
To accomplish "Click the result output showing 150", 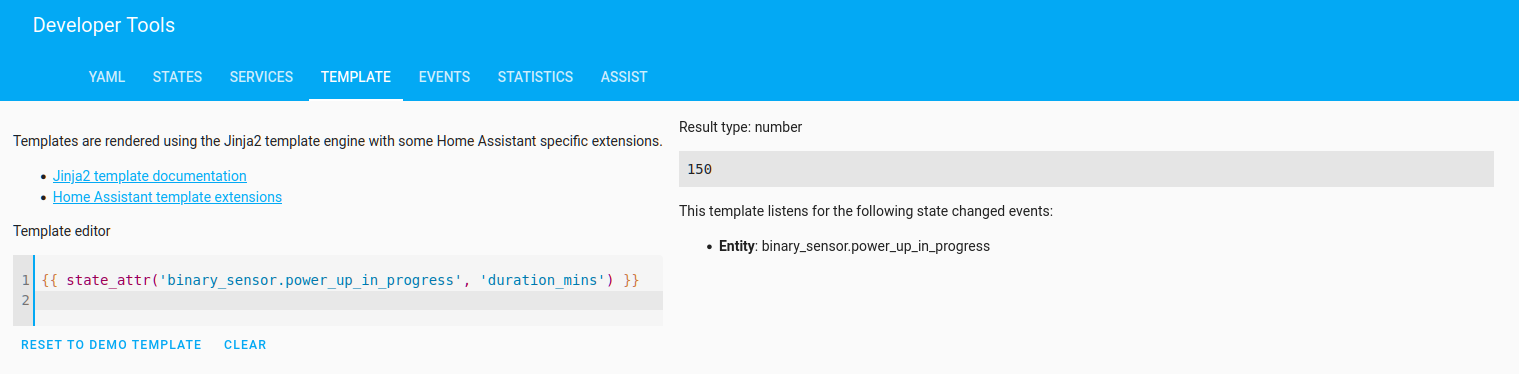I will point(1086,169).
